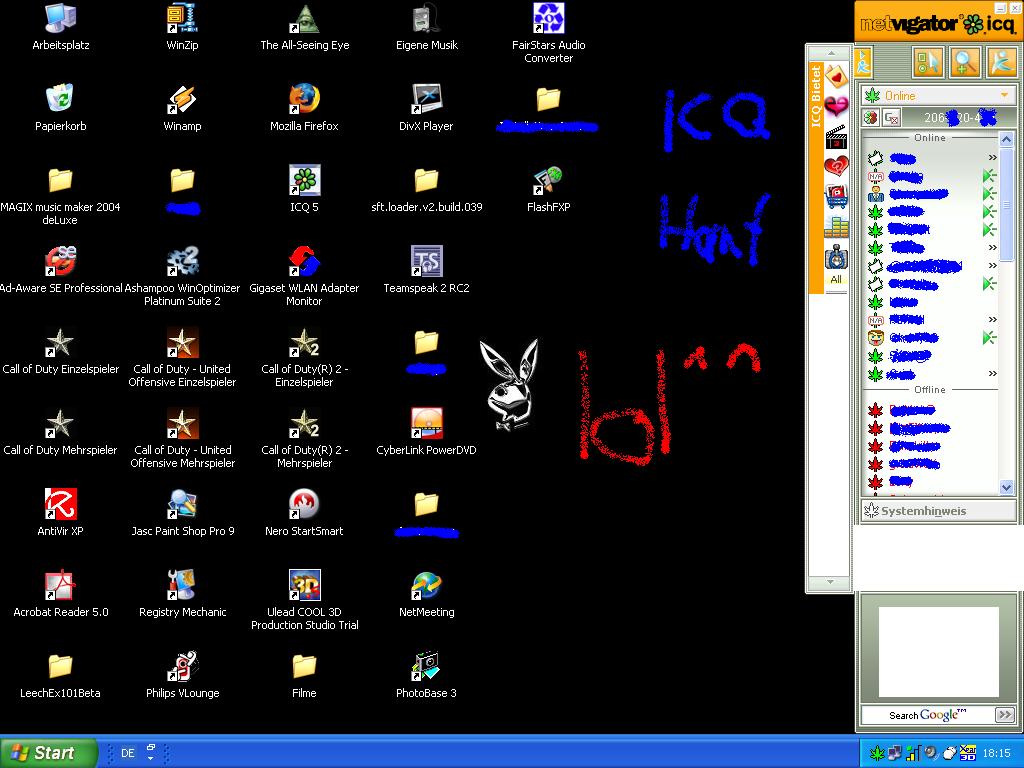This screenshot has width=1024, height=768.
Task: Select Call of Duty(R) 2 - Einzelspieler icon
Action: click(304, 357)
